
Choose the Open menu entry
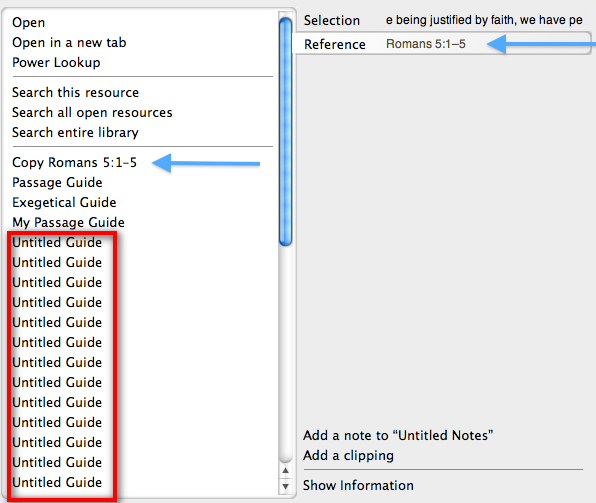(x=29, y=22)
